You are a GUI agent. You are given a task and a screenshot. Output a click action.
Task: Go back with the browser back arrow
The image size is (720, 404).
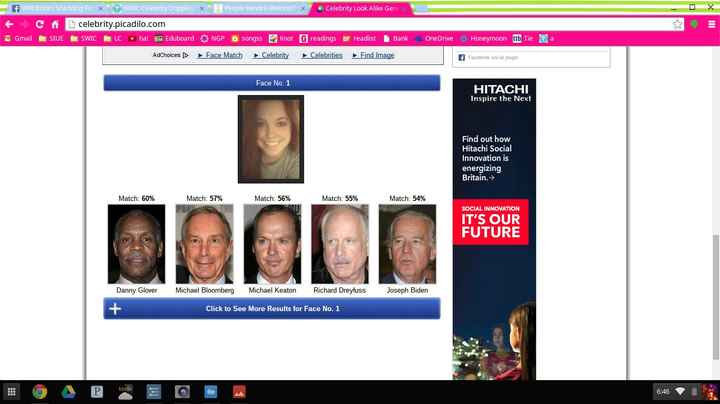tap(9, 24)
